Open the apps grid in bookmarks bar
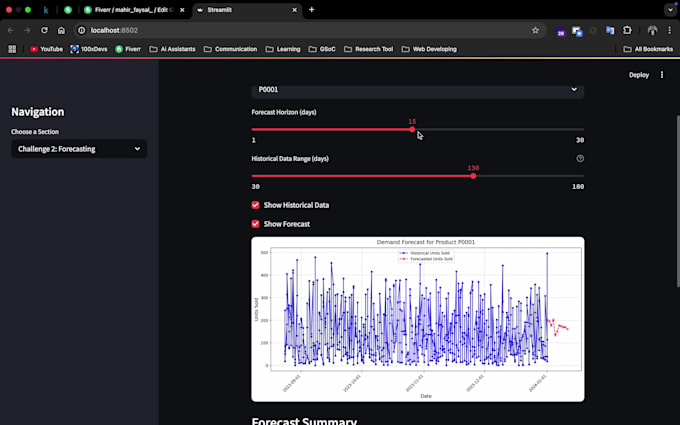The width and height of the screenshot is (680, 425). 12,49
